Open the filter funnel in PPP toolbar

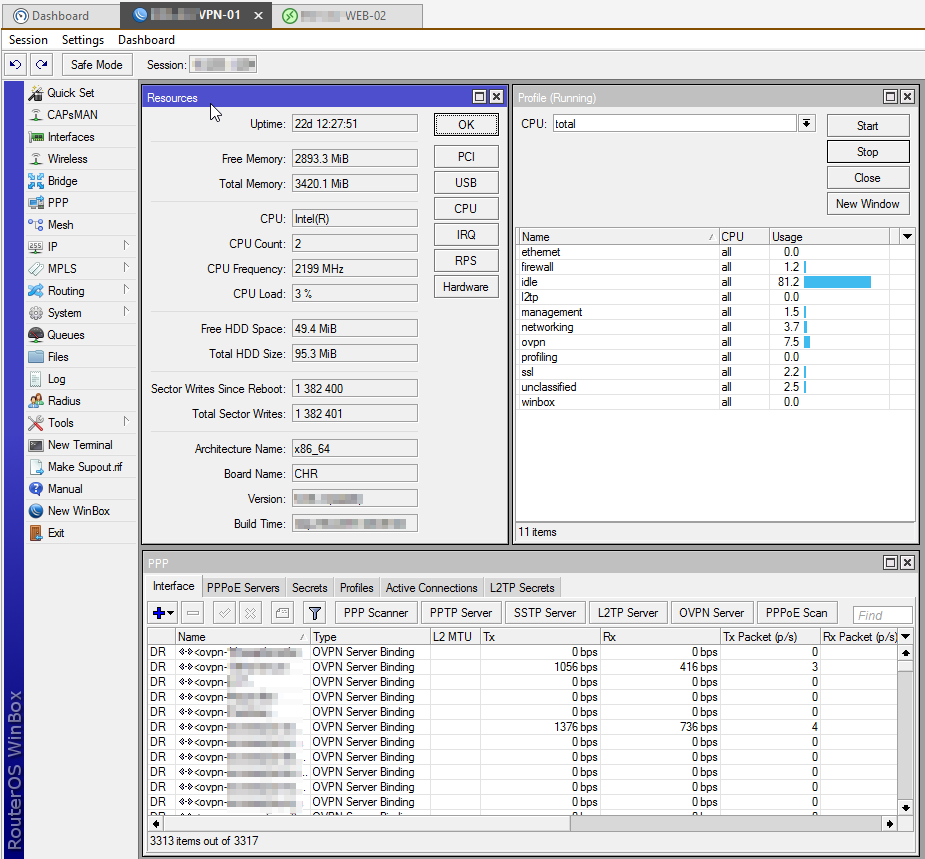(314, 613)
